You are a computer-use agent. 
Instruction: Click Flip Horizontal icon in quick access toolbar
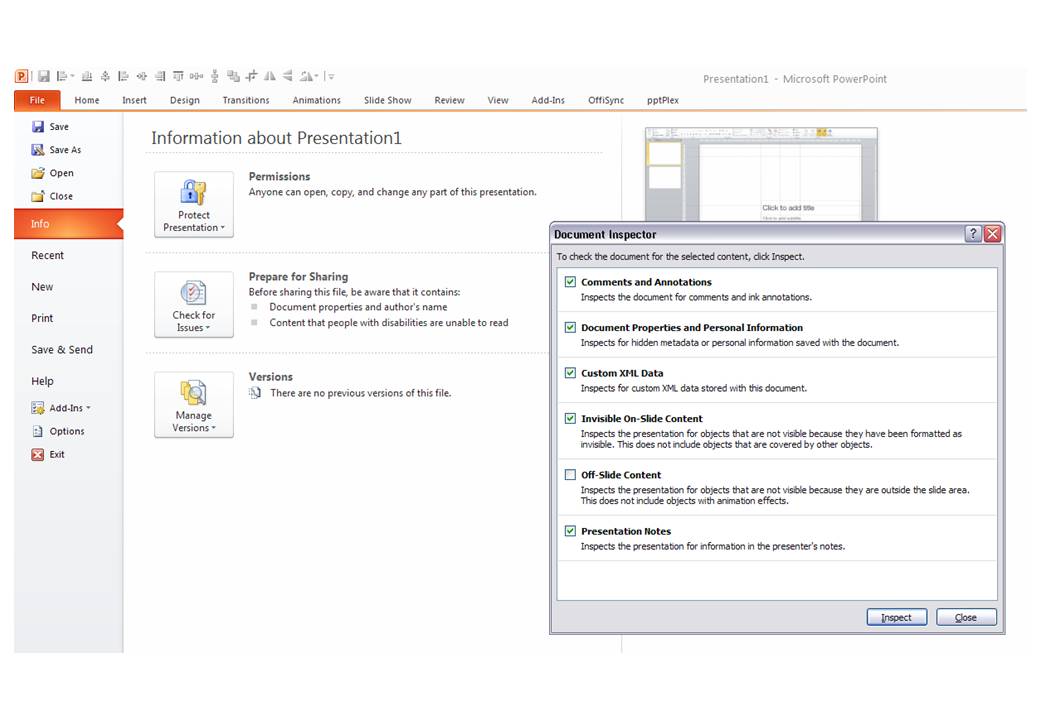[x=269, y=76]
